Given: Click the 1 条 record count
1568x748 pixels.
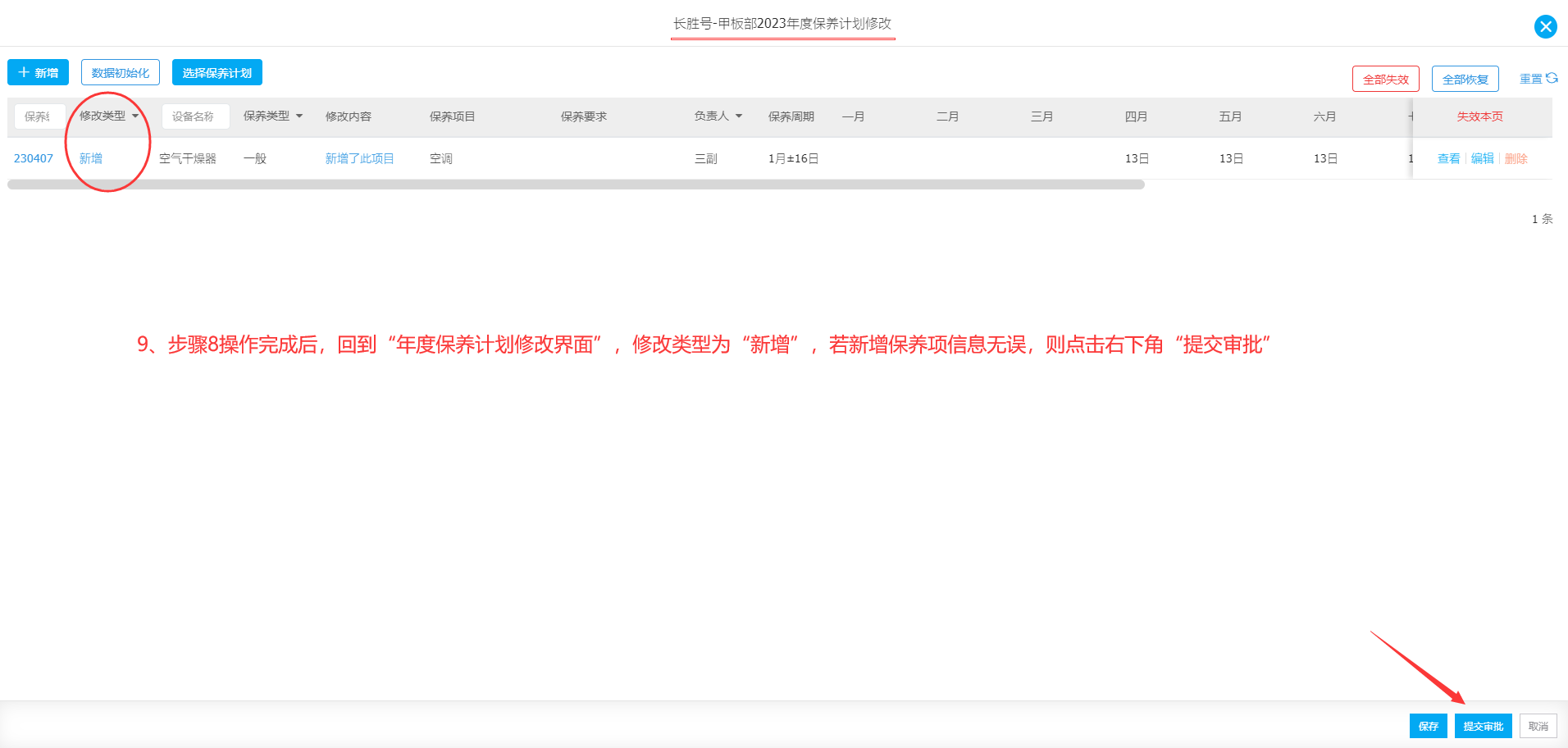Looking at the screenshot, I should click(1542, 219).
